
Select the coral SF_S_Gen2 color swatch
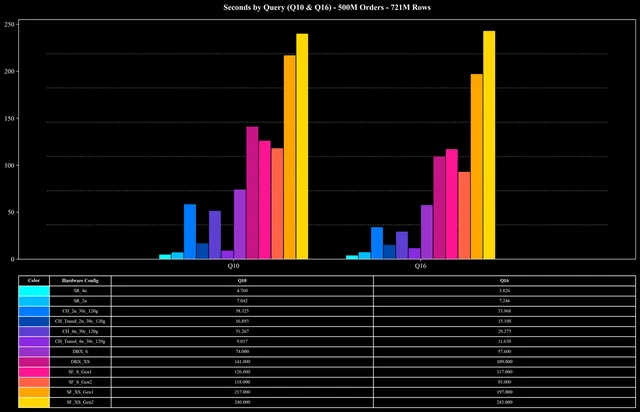[x=34, y=382]
